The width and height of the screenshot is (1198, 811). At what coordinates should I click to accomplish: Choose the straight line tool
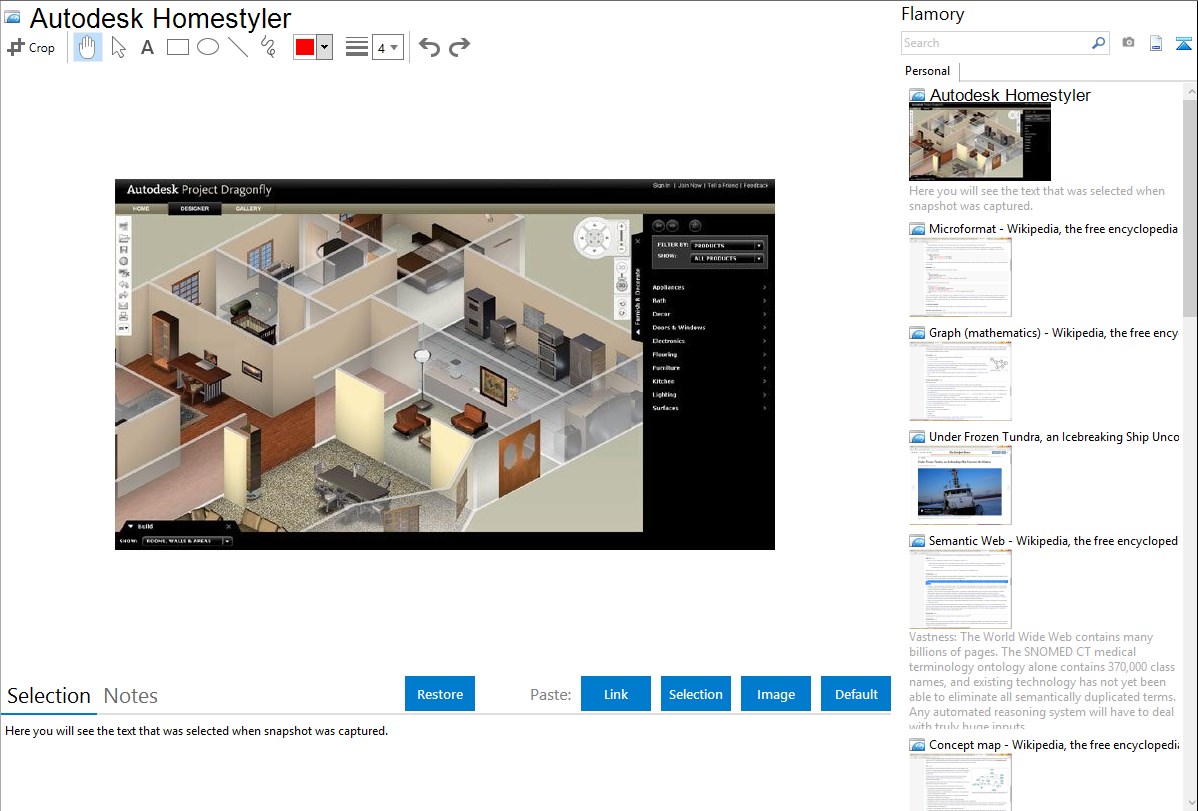238,47
